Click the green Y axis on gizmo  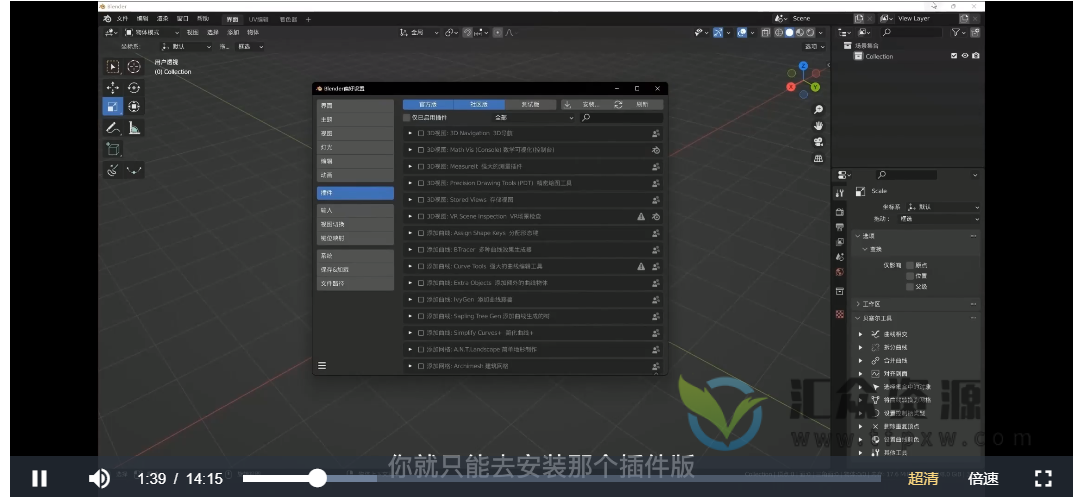815,87
